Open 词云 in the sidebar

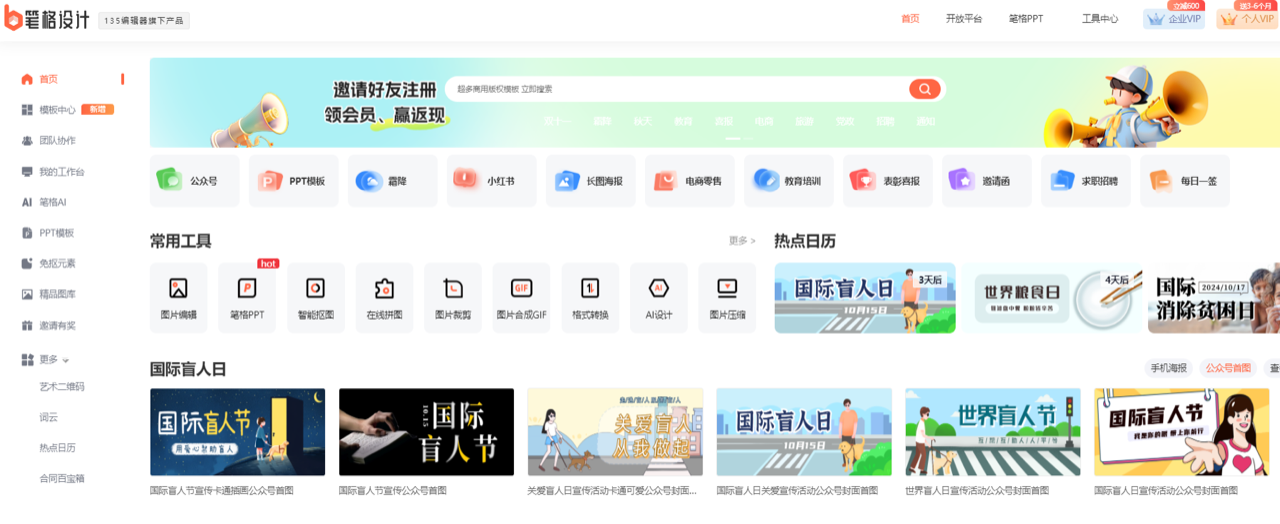click(48, 417)
